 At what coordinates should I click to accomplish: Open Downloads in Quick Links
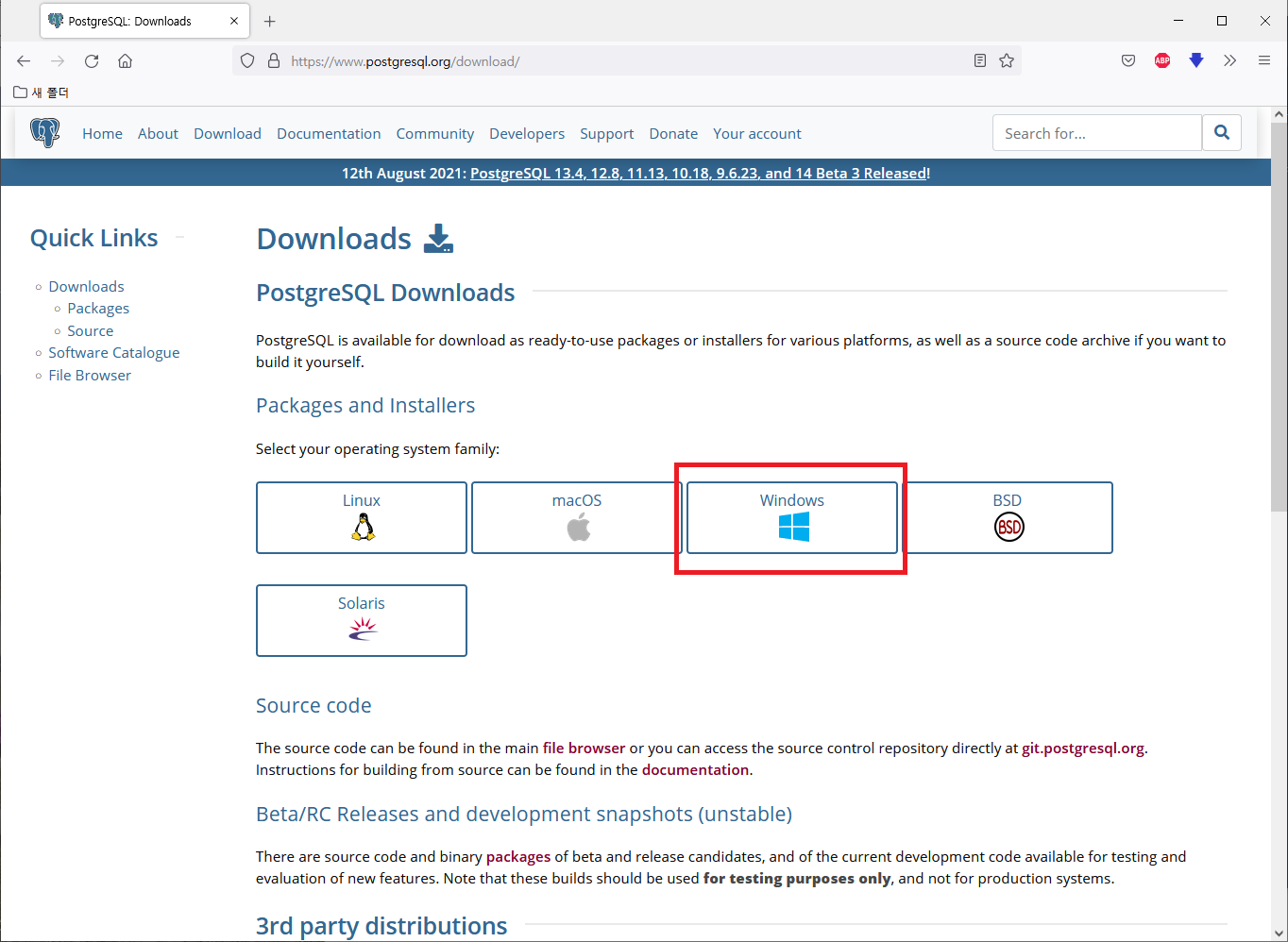coord(86,286)
